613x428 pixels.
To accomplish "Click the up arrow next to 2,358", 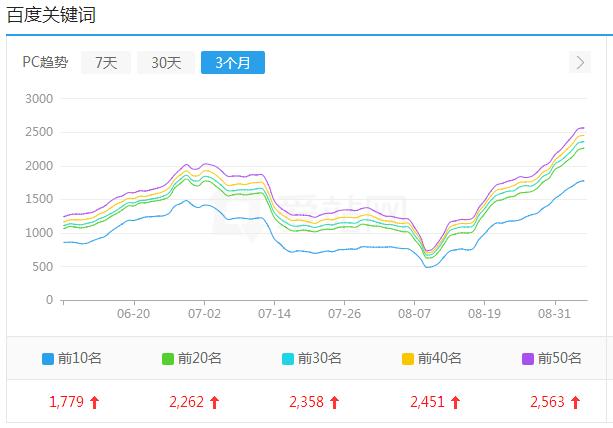I will (335, 403).
